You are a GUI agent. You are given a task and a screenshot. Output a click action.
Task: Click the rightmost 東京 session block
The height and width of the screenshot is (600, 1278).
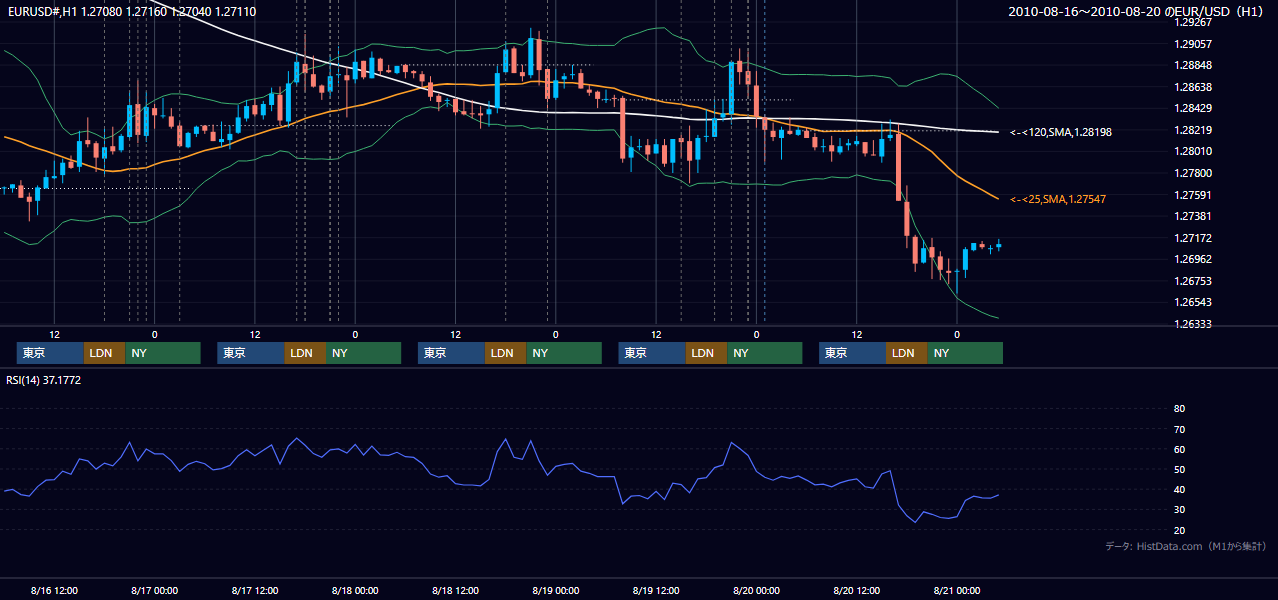pyautogui.click(x=852, y=353)
